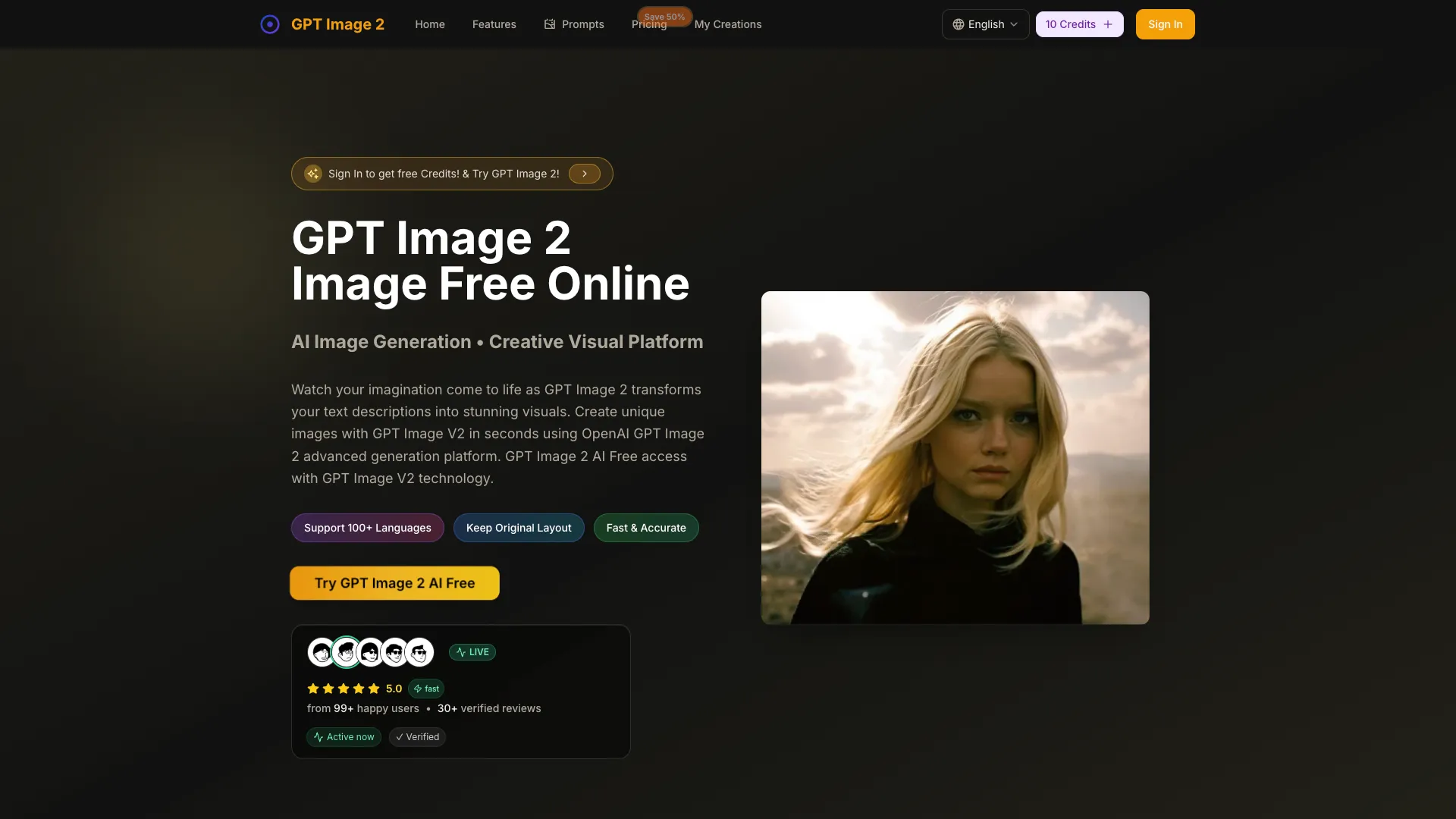
Task: Click the GPT Image 2 logo icon
Action: pyautogui.click(x=270, y=24)
